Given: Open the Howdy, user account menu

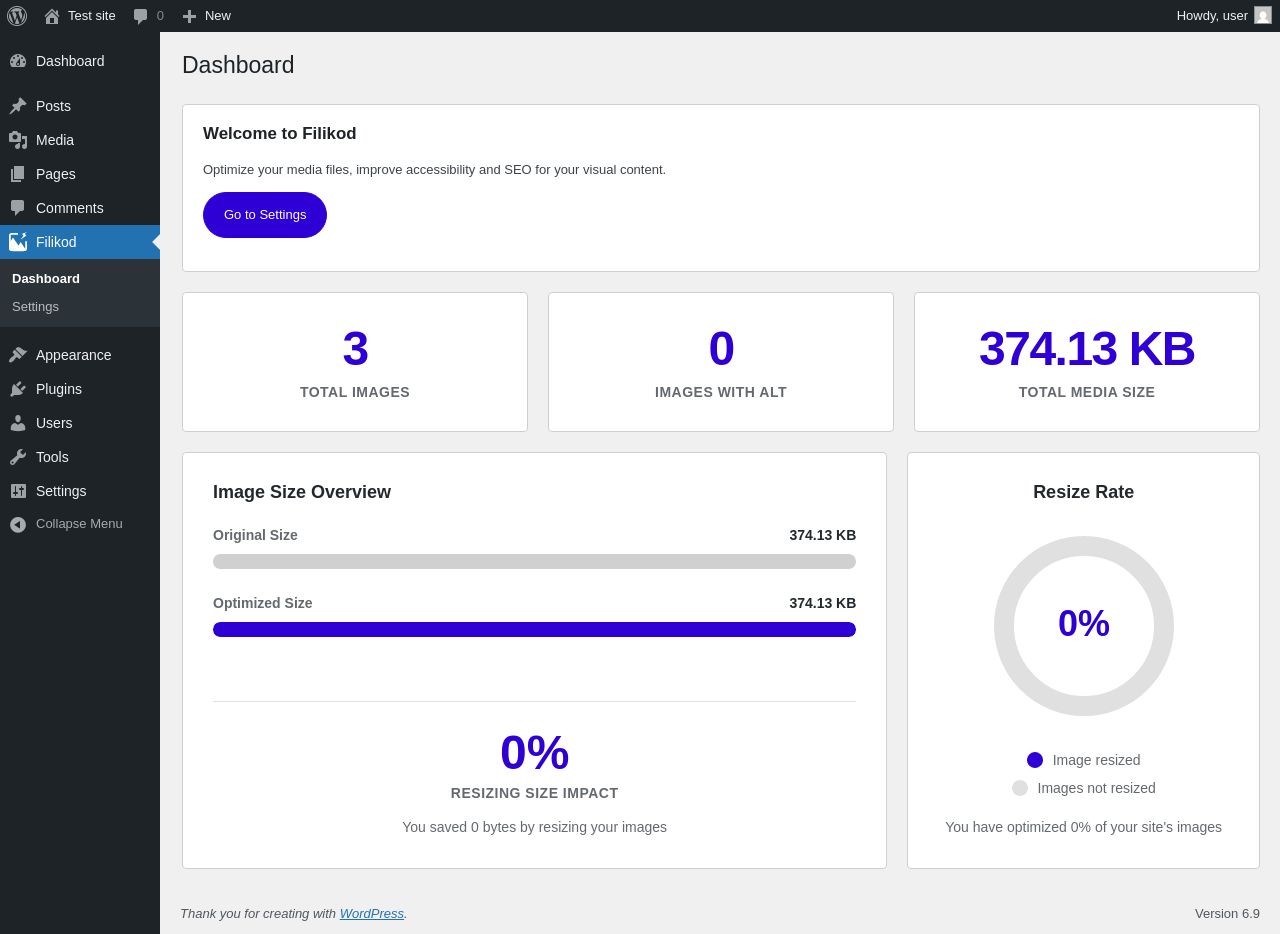Looking at the screenshot, I should pos(1211,16).
